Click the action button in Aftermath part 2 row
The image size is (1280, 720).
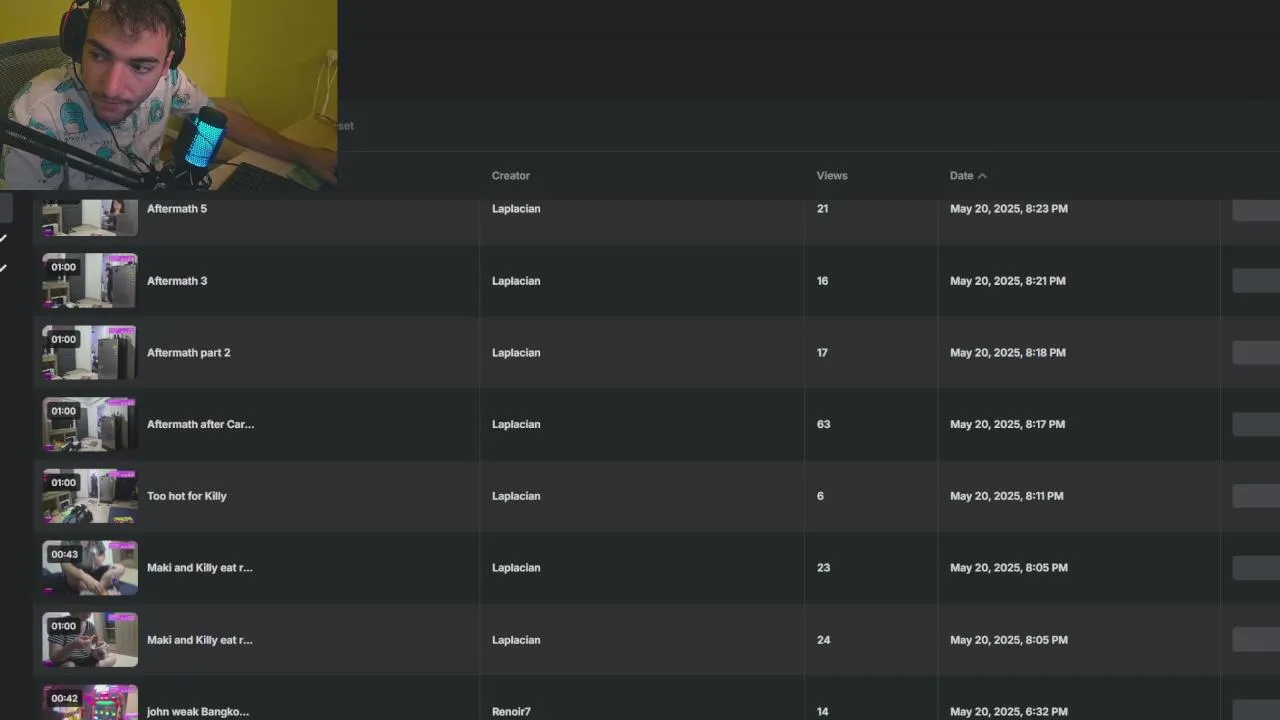[1256, 353]
